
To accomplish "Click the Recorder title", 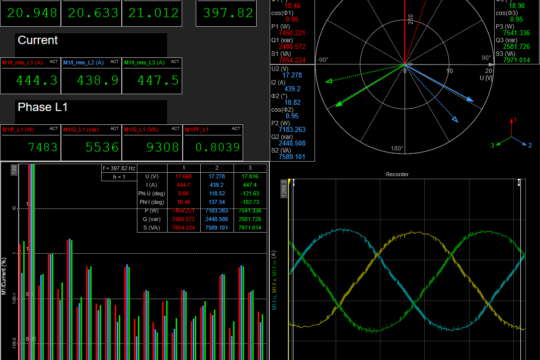I will 397,174.
